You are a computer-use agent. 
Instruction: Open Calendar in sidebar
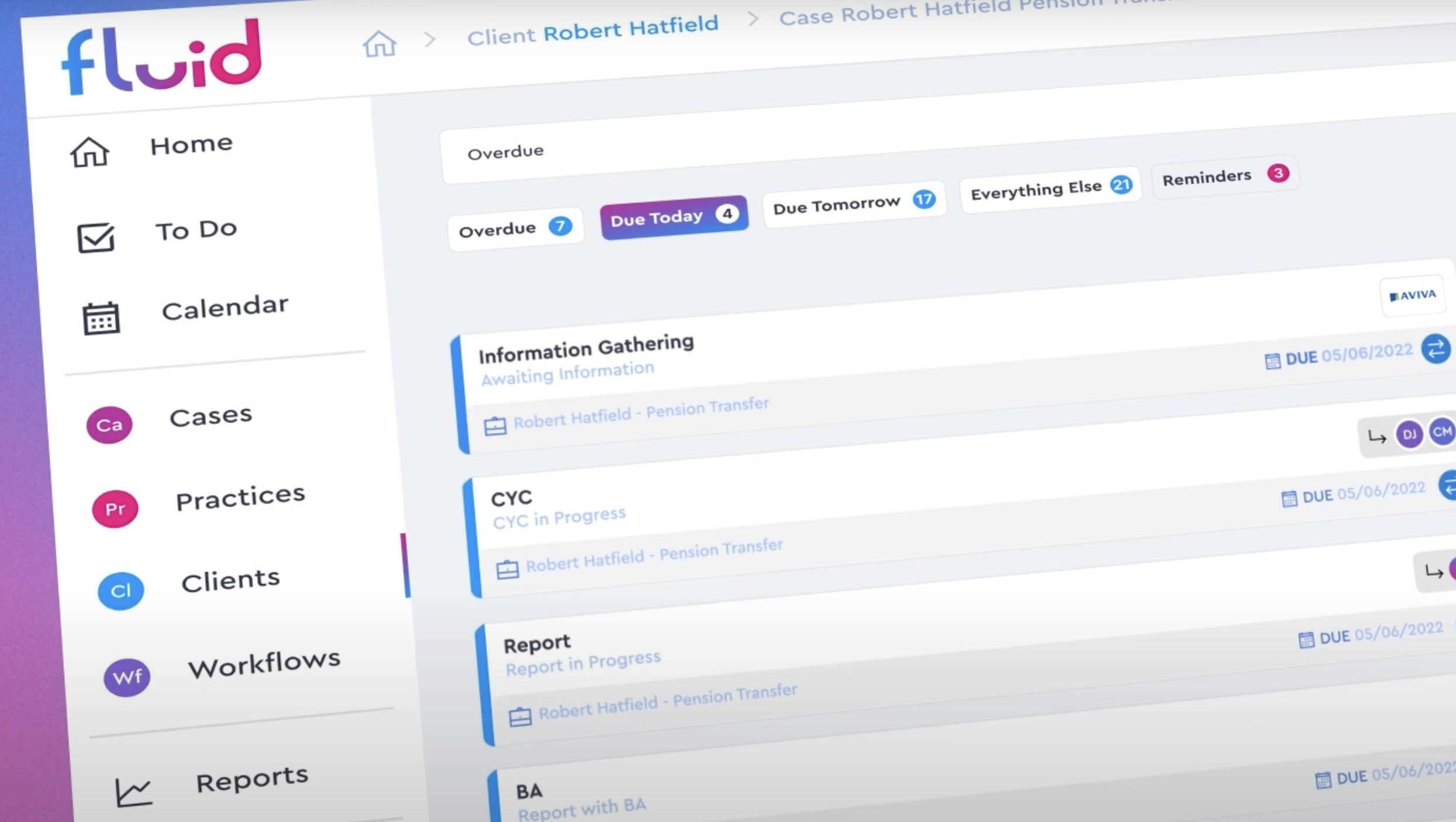225,308
